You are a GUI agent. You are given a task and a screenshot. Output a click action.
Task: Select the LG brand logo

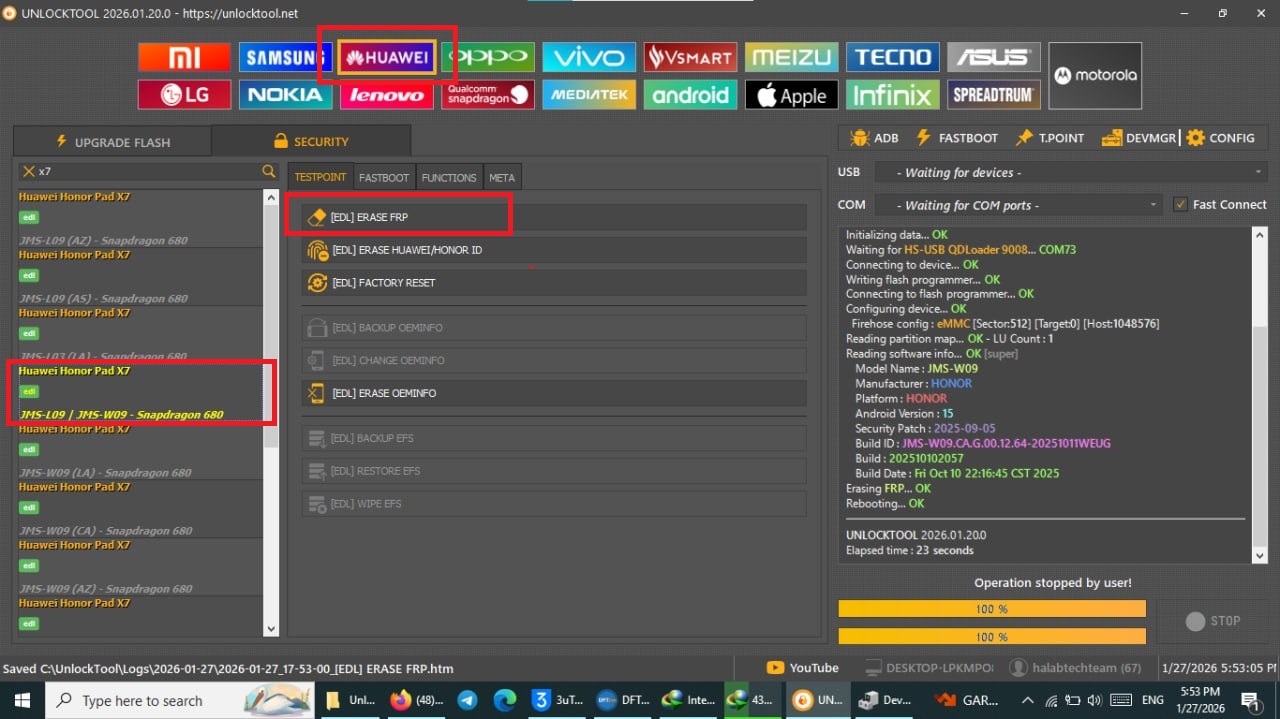pyautogui.click(x=184, y=95)
